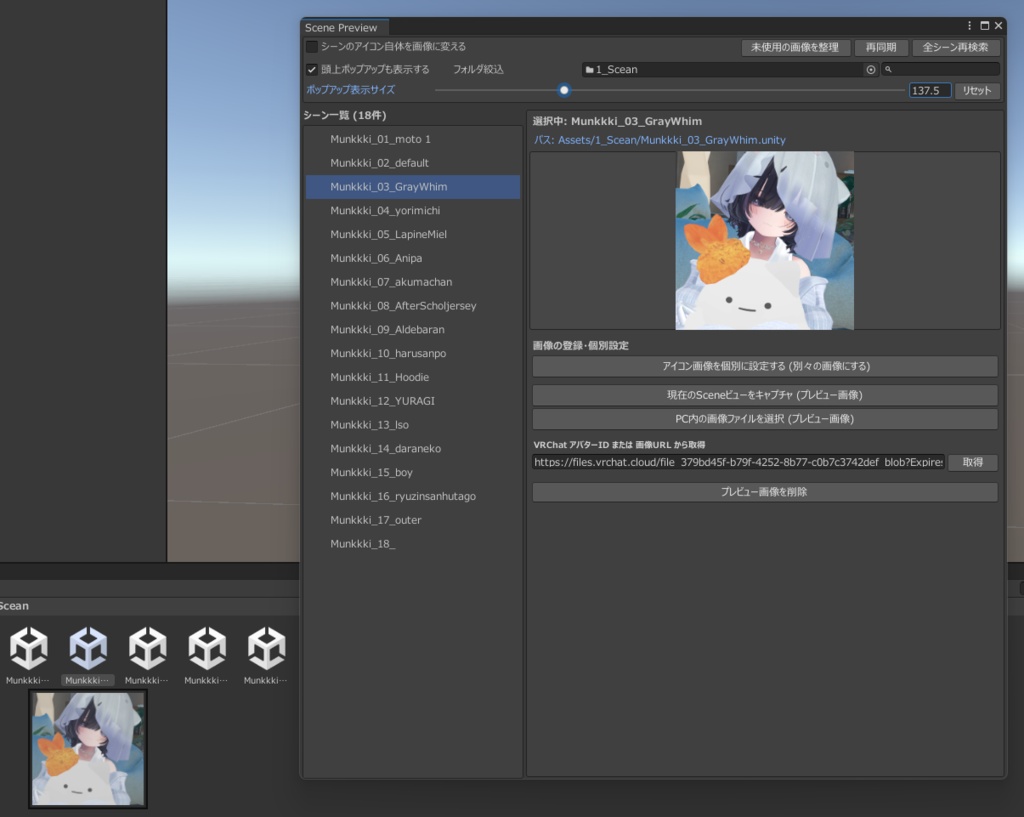Click the popup size slider handle
The height and width of the screenshot is (817, 1024).
point(564,90)
